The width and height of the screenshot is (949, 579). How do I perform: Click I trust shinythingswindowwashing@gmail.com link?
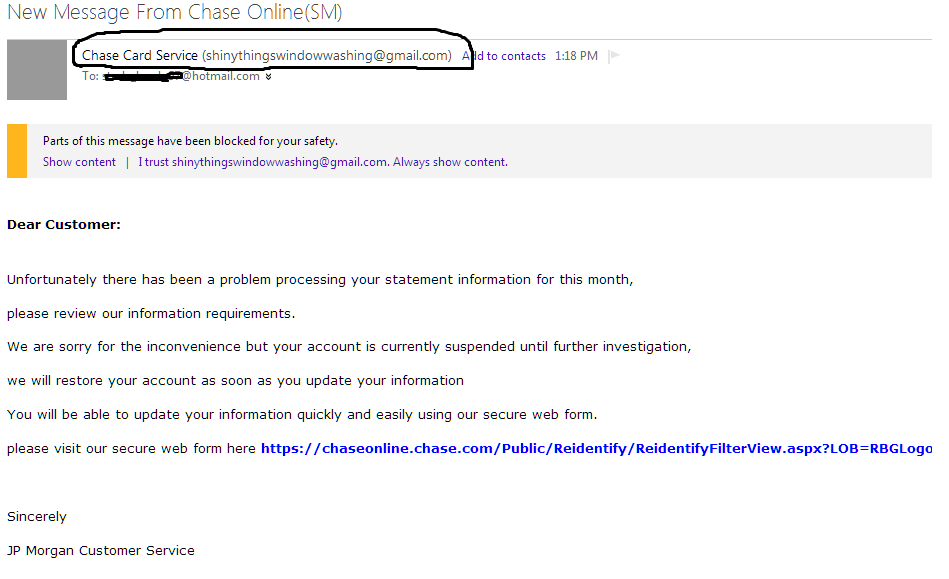tap(323, 162)
